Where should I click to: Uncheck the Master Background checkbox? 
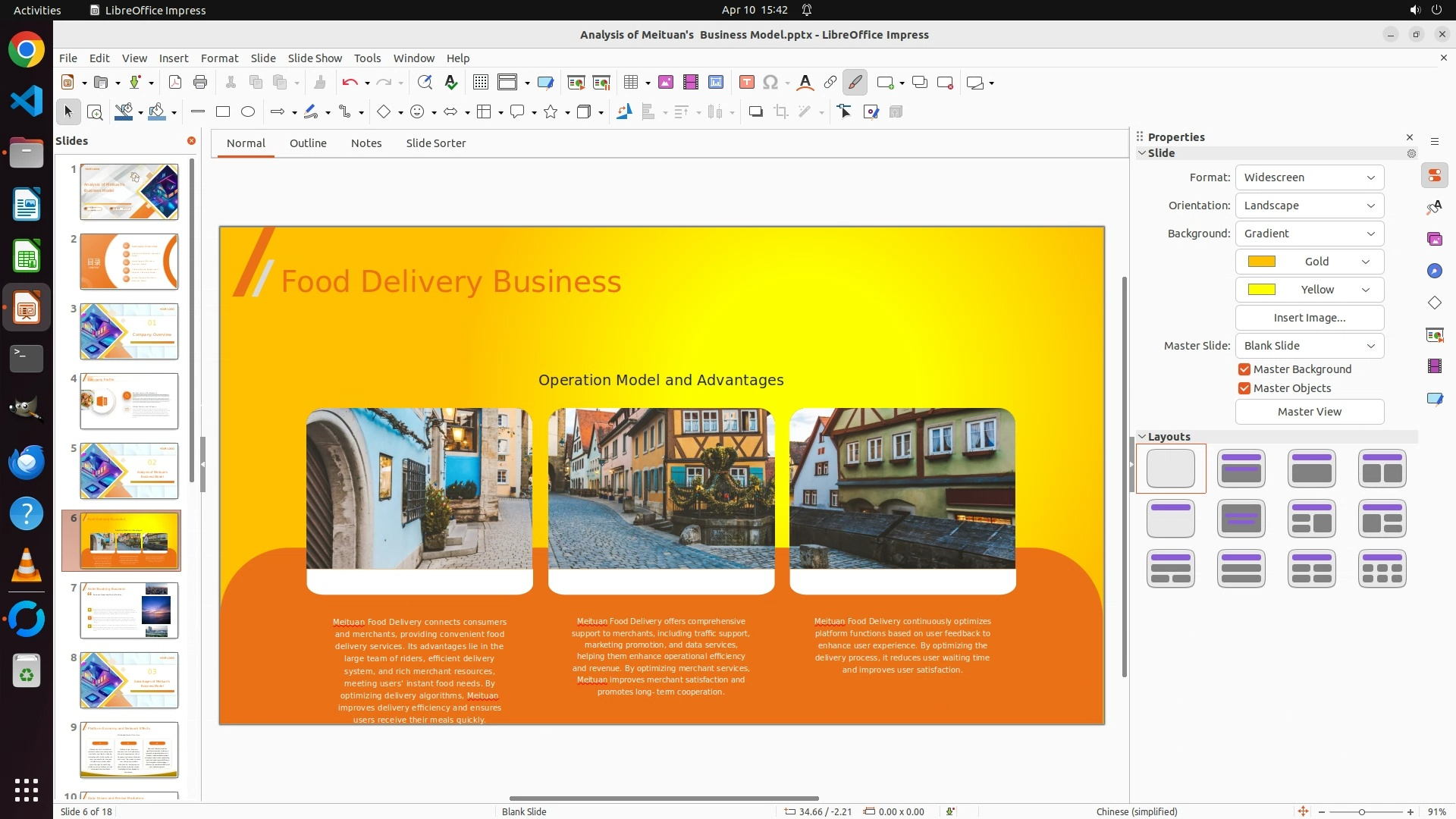click(x=1244, y=369)
